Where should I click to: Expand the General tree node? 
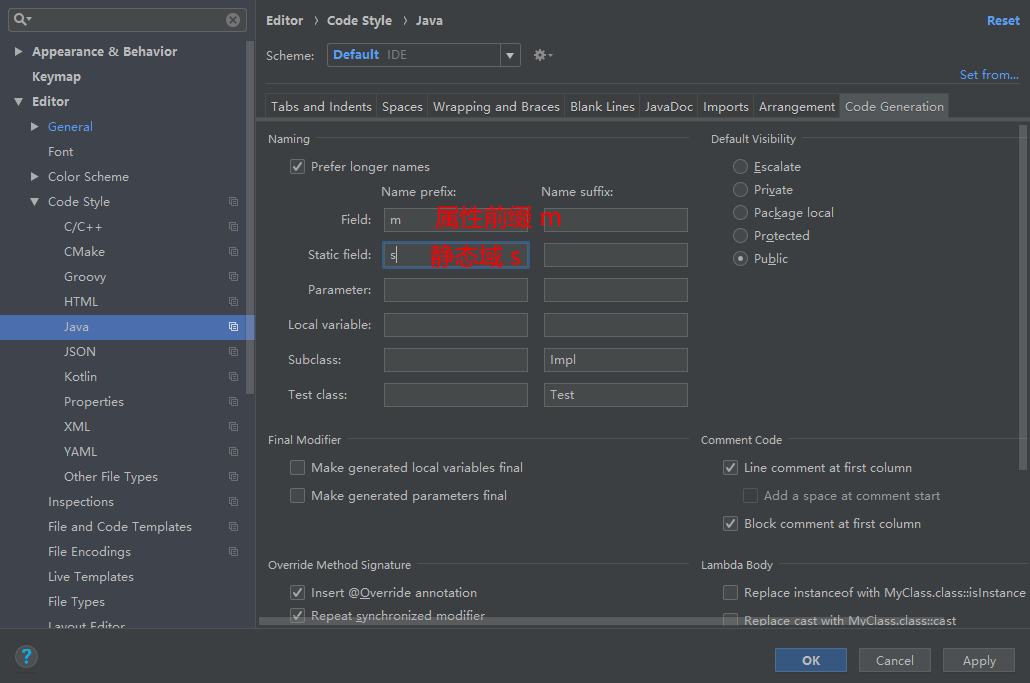pyautogui.click(x=35, y=126)
